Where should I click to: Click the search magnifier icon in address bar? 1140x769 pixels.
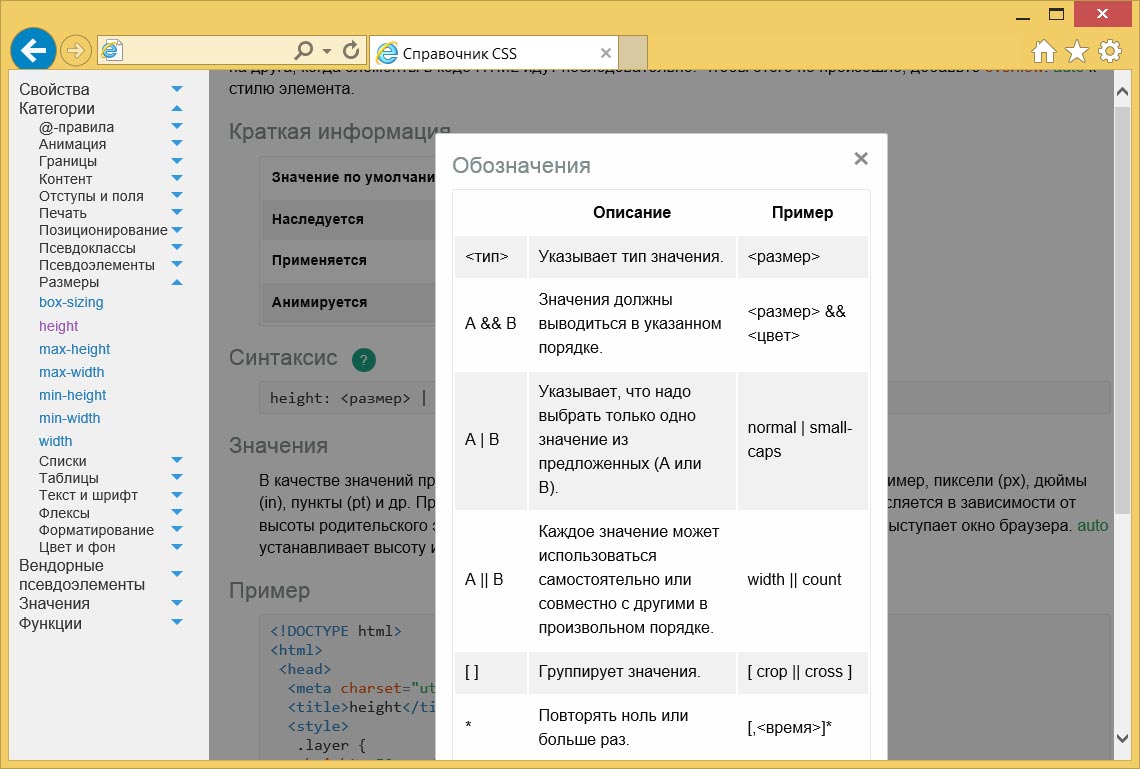[304, 50]
